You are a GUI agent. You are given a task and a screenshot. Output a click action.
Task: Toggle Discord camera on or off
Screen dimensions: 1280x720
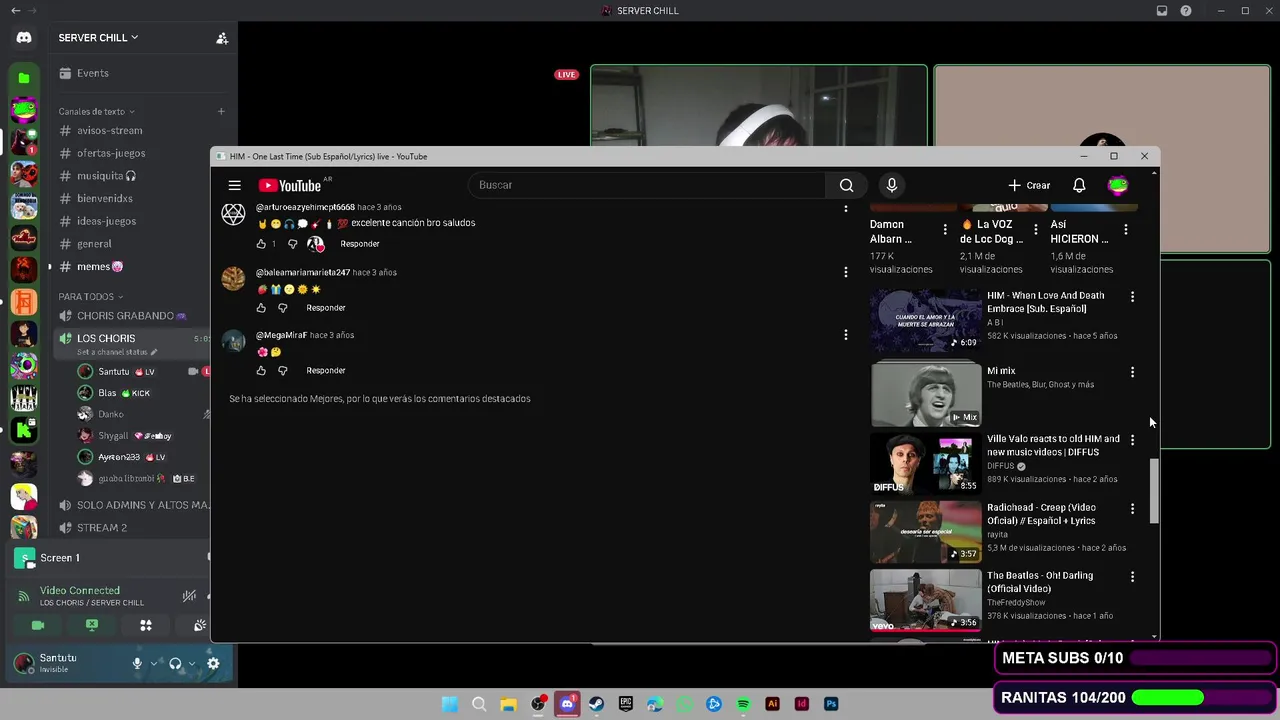[x=38, y=625]
